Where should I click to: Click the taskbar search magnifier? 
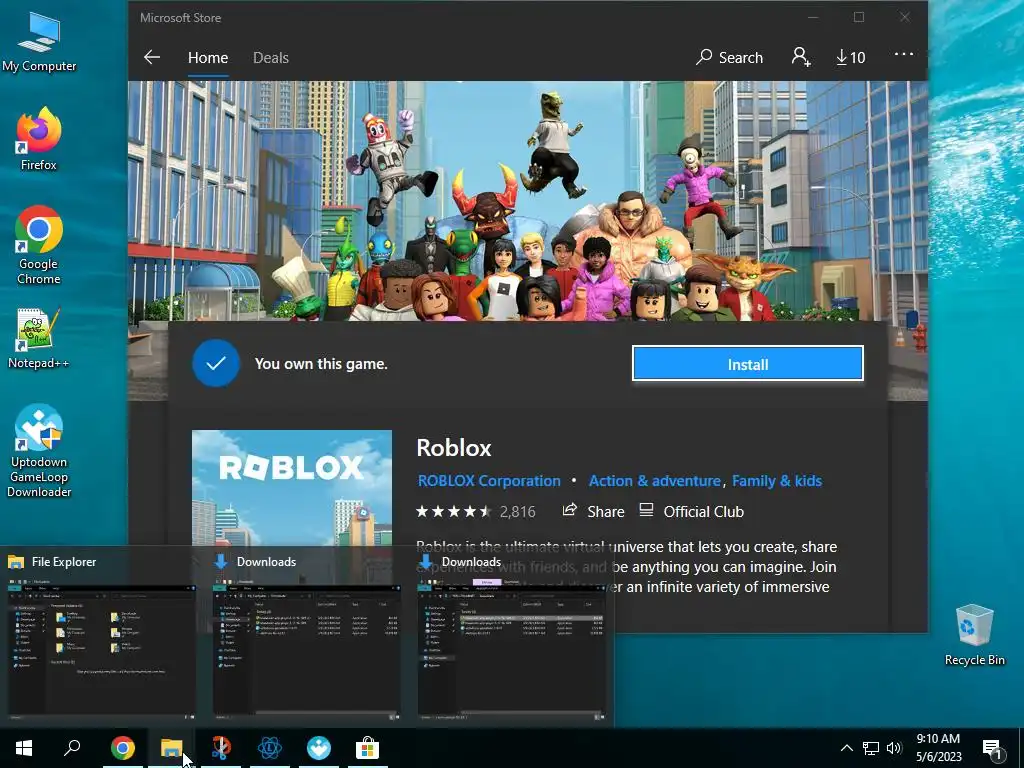click(72, 748)
